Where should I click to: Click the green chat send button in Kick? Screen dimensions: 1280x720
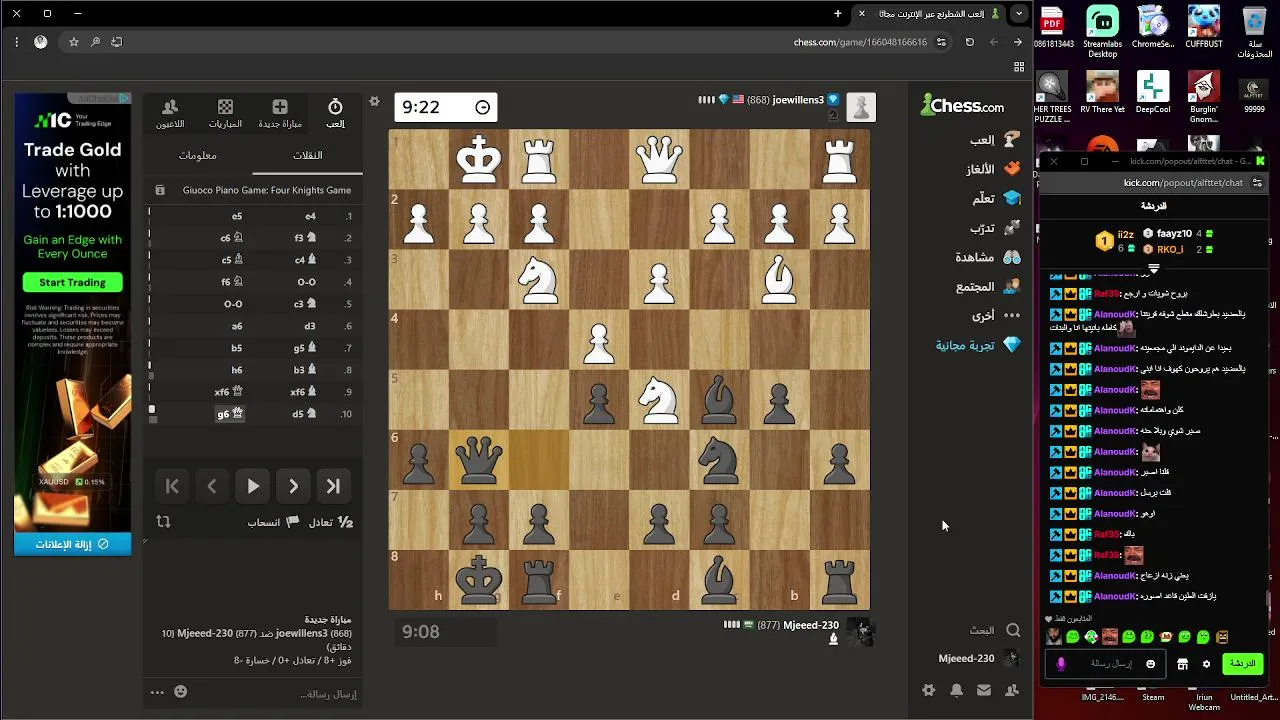tap(1242, 663)
